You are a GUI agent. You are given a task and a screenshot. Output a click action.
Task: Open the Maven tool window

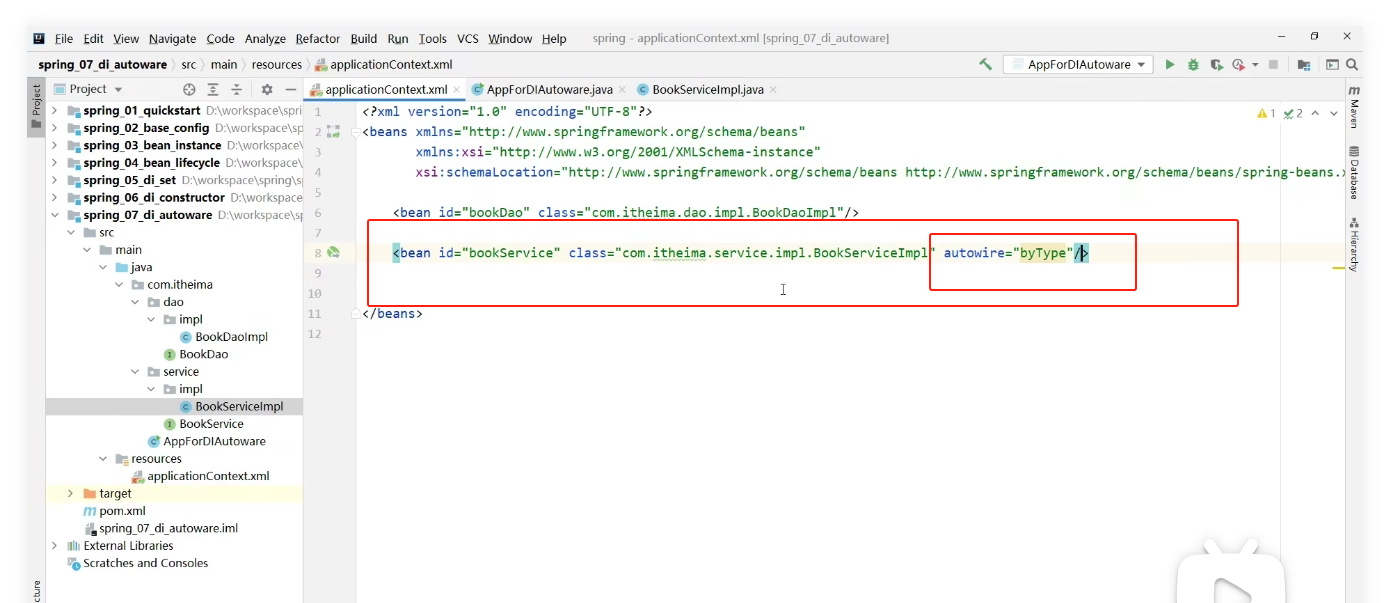(x=1354, y=105)
